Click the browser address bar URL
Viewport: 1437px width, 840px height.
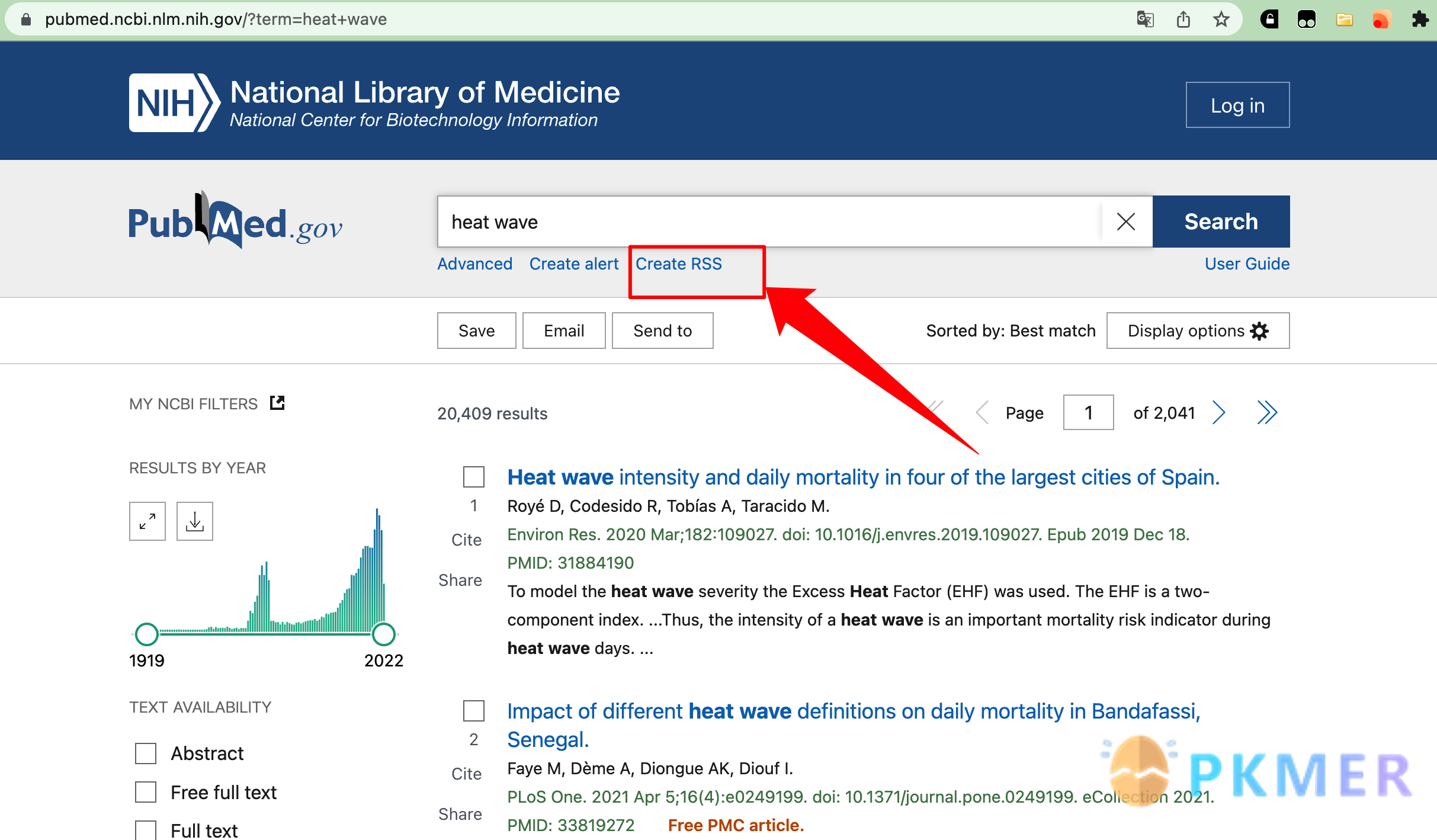(x=216, y=20)
